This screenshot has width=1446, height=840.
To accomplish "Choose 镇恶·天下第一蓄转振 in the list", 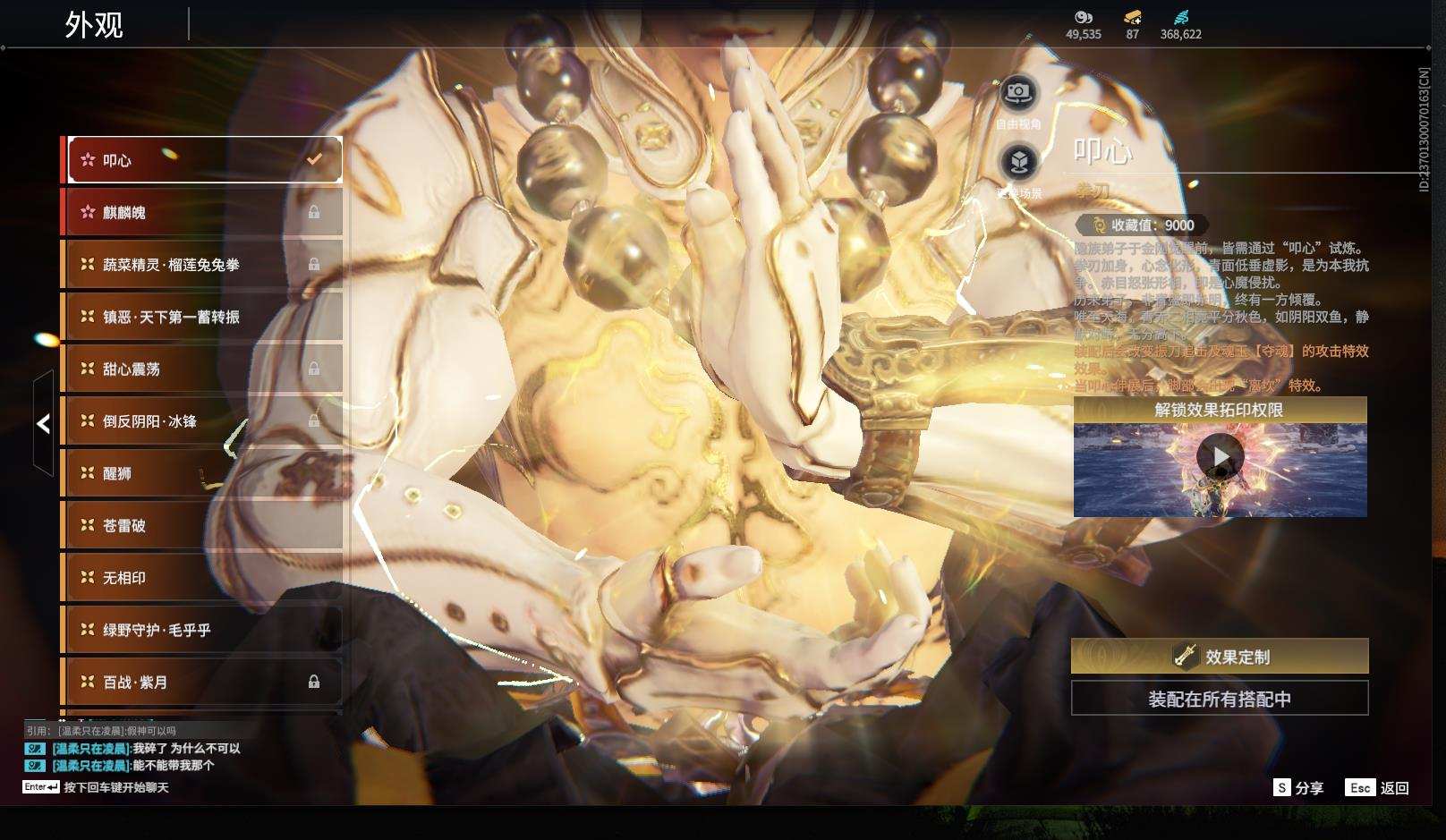I will [202, 317].
